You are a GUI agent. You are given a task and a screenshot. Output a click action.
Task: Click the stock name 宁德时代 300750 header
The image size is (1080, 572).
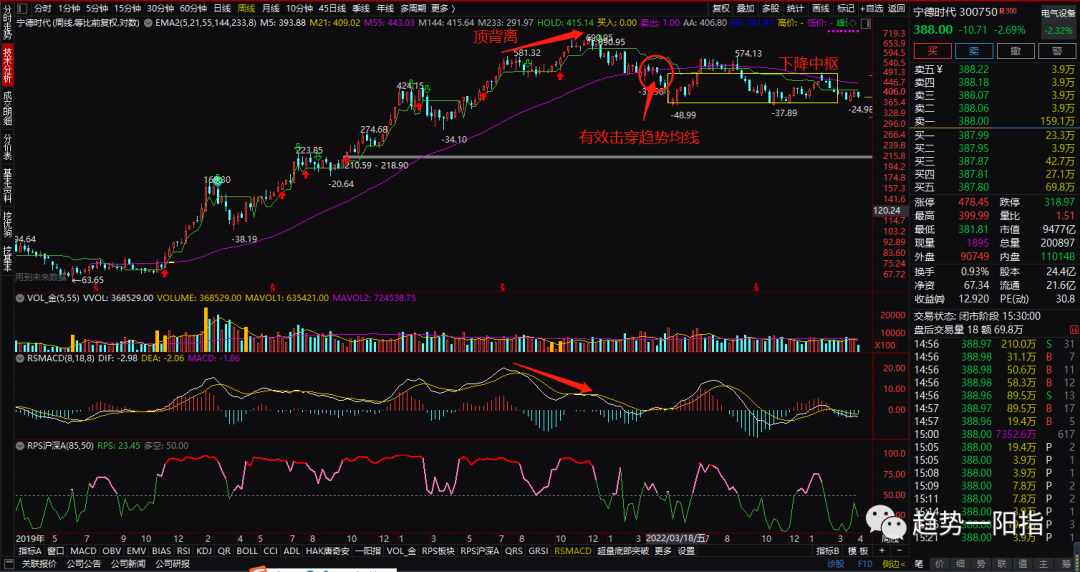955,12
